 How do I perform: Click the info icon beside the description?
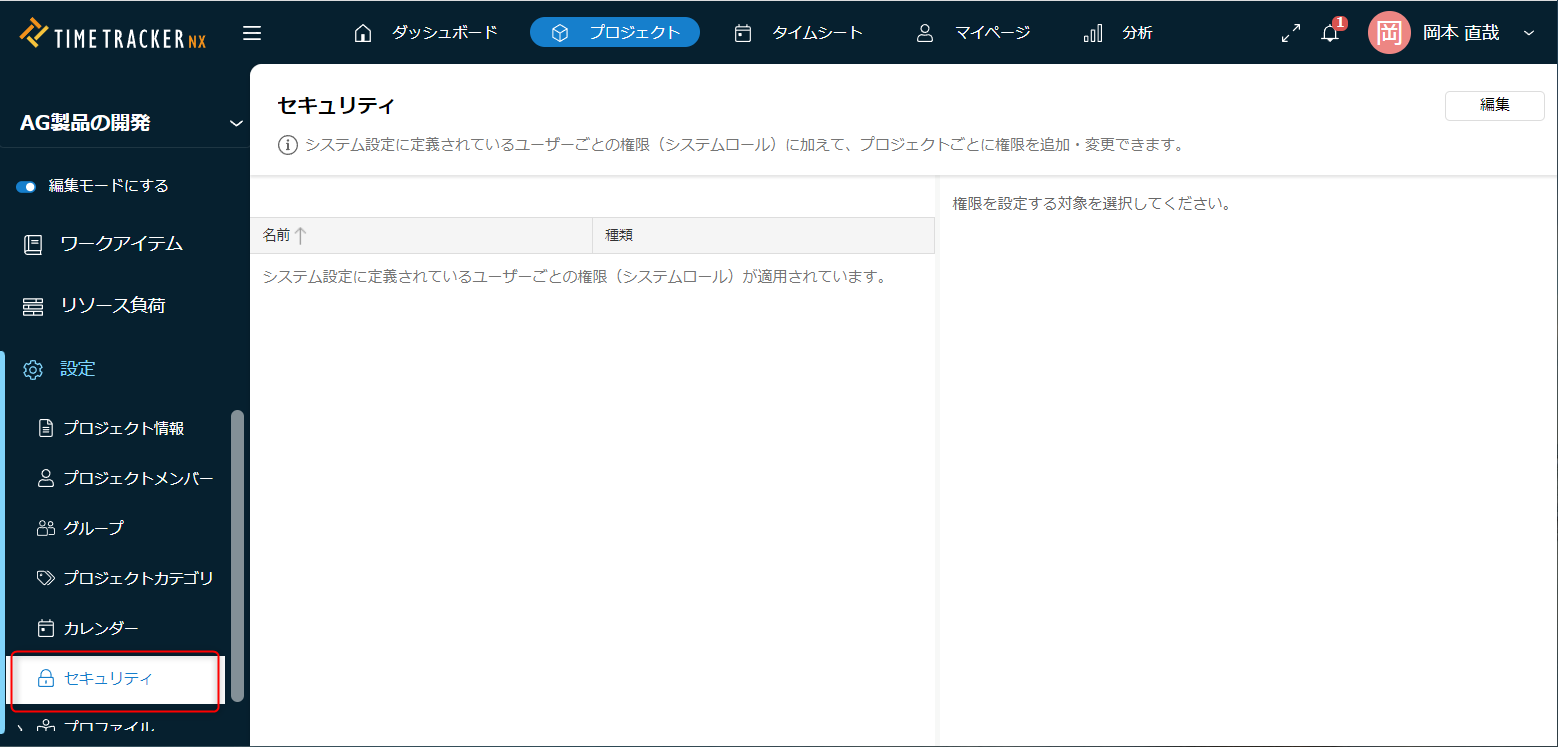pos(288,145)
